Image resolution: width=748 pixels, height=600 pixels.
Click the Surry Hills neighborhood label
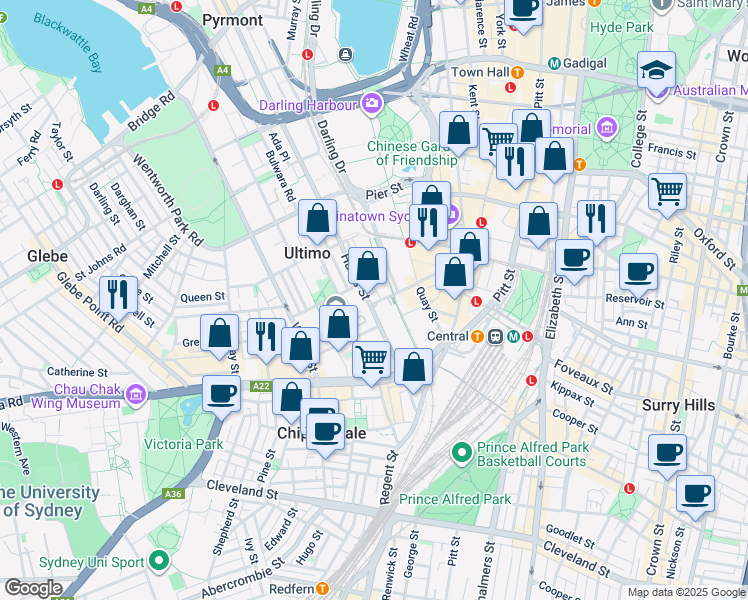(678, 405)
